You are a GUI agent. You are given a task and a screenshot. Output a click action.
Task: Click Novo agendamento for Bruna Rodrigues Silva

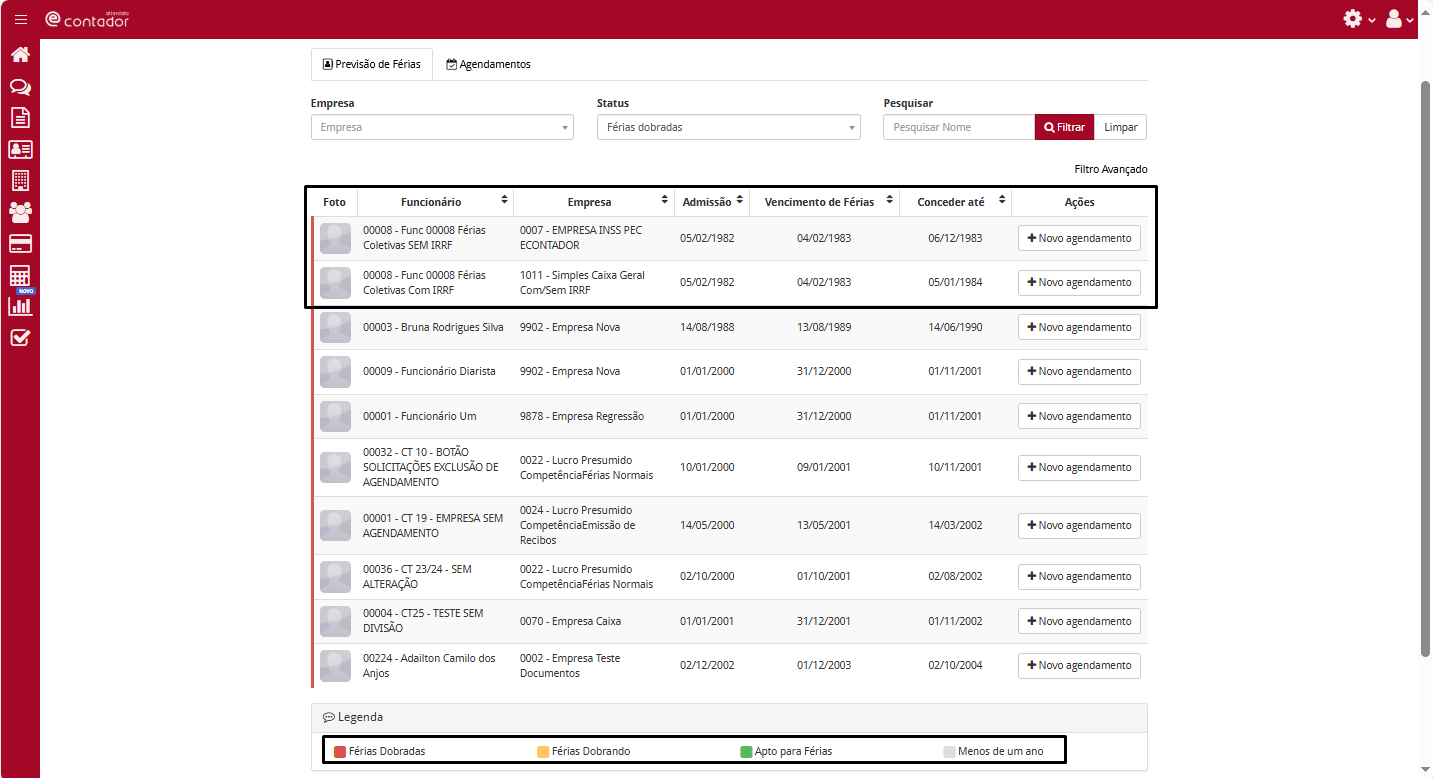point(1079,327)
